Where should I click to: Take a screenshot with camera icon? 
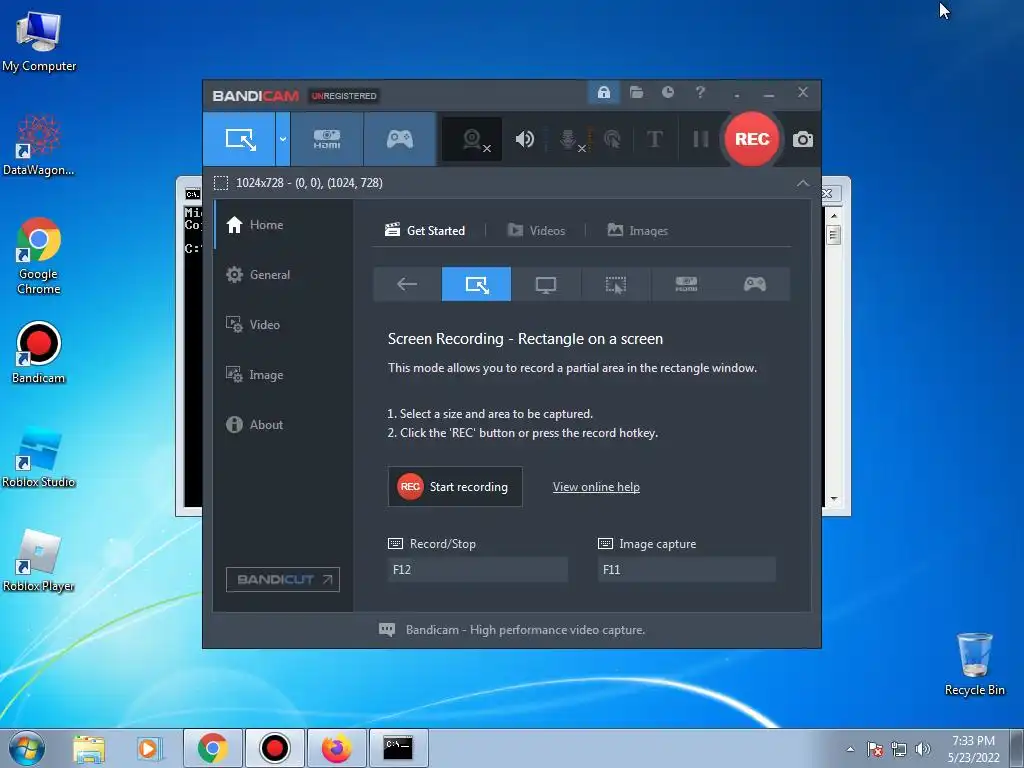pos(803,139)
